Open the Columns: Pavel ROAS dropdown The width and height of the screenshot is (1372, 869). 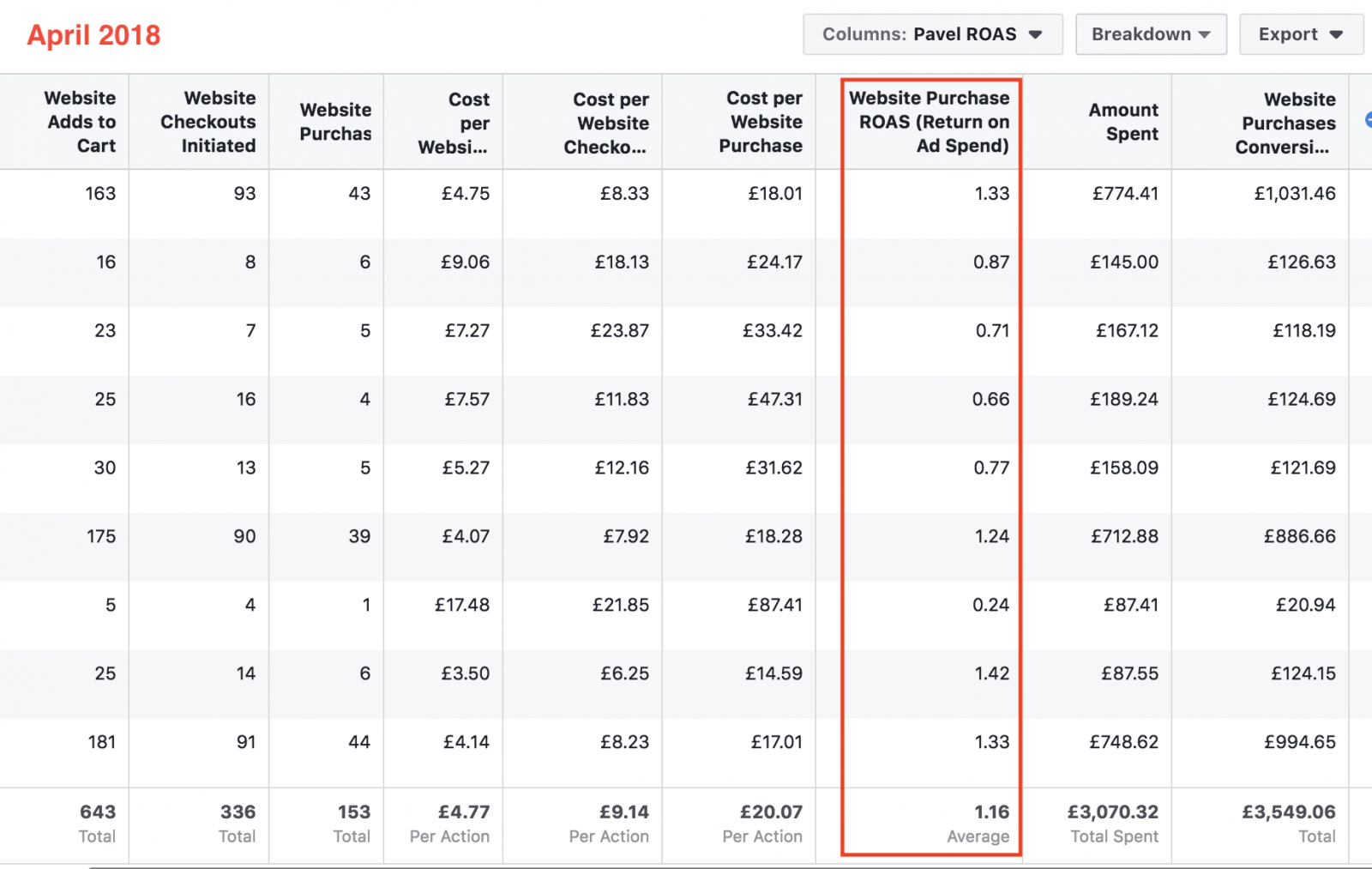click(933, 34)
